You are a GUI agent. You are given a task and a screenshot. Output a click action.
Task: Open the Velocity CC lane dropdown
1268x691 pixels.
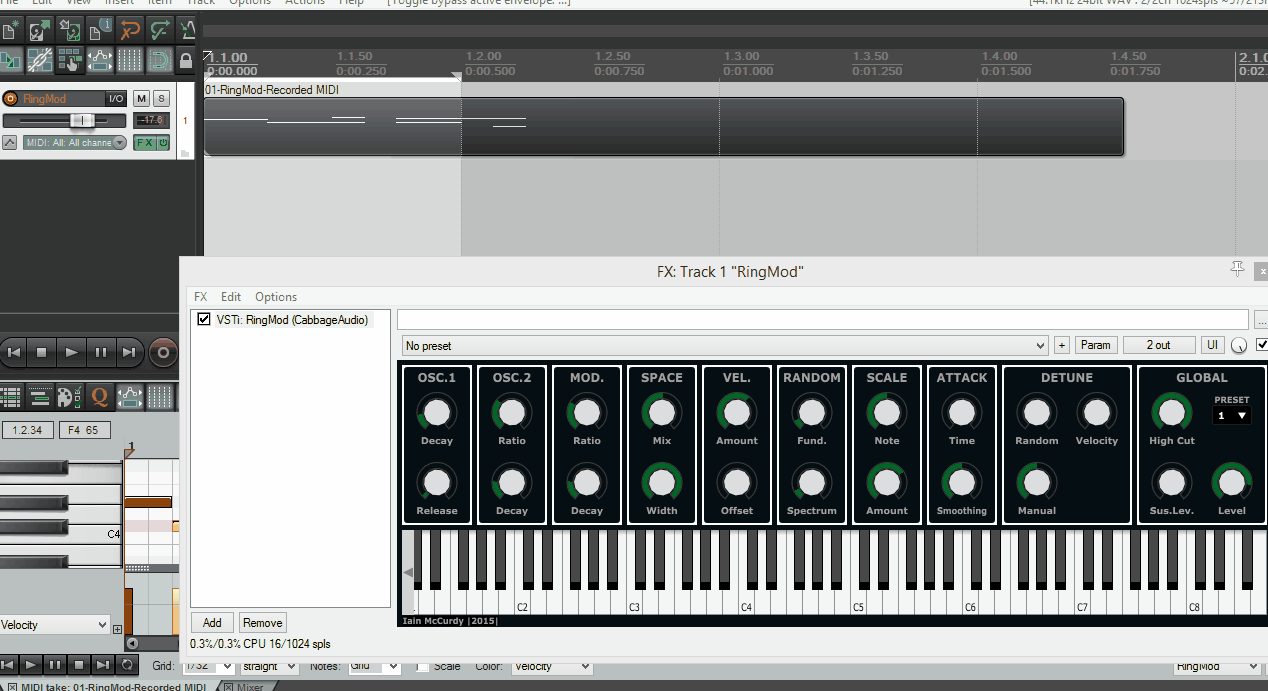(54, 625)
